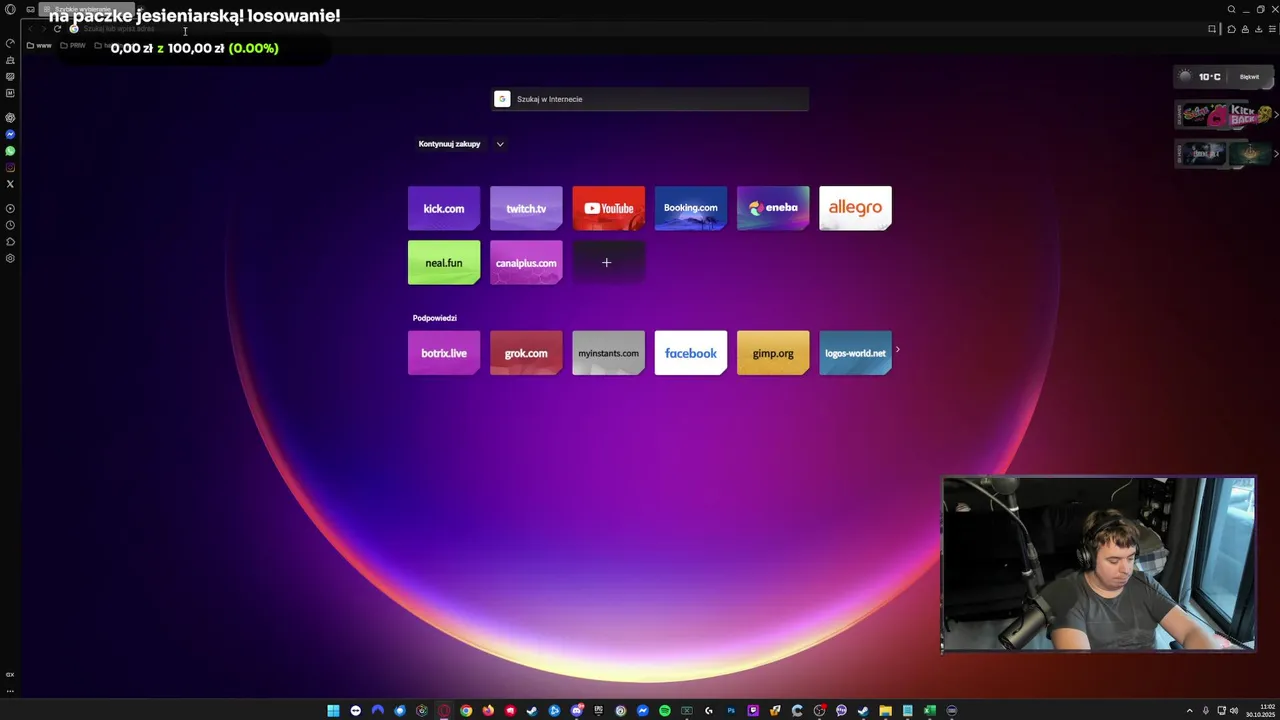Open File Explorer from taskbar

[885, 711]
